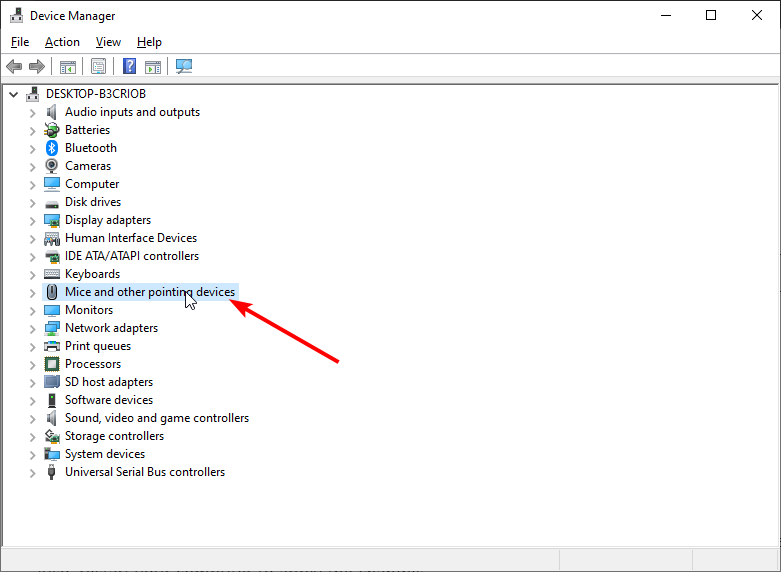
Task: Click the Network adapters icon
Action: [52, 328]
